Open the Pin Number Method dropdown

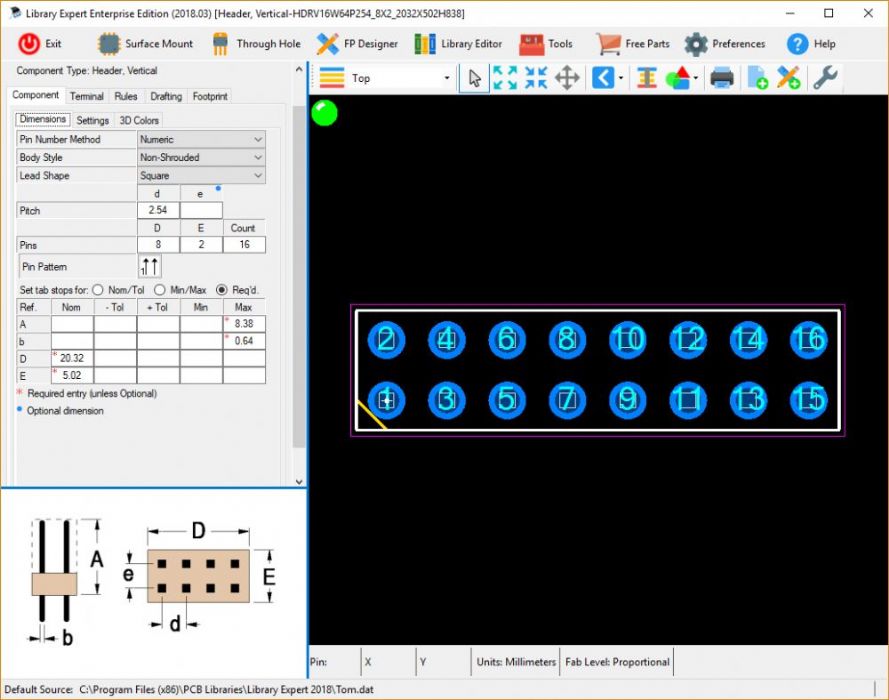point(201,140)
